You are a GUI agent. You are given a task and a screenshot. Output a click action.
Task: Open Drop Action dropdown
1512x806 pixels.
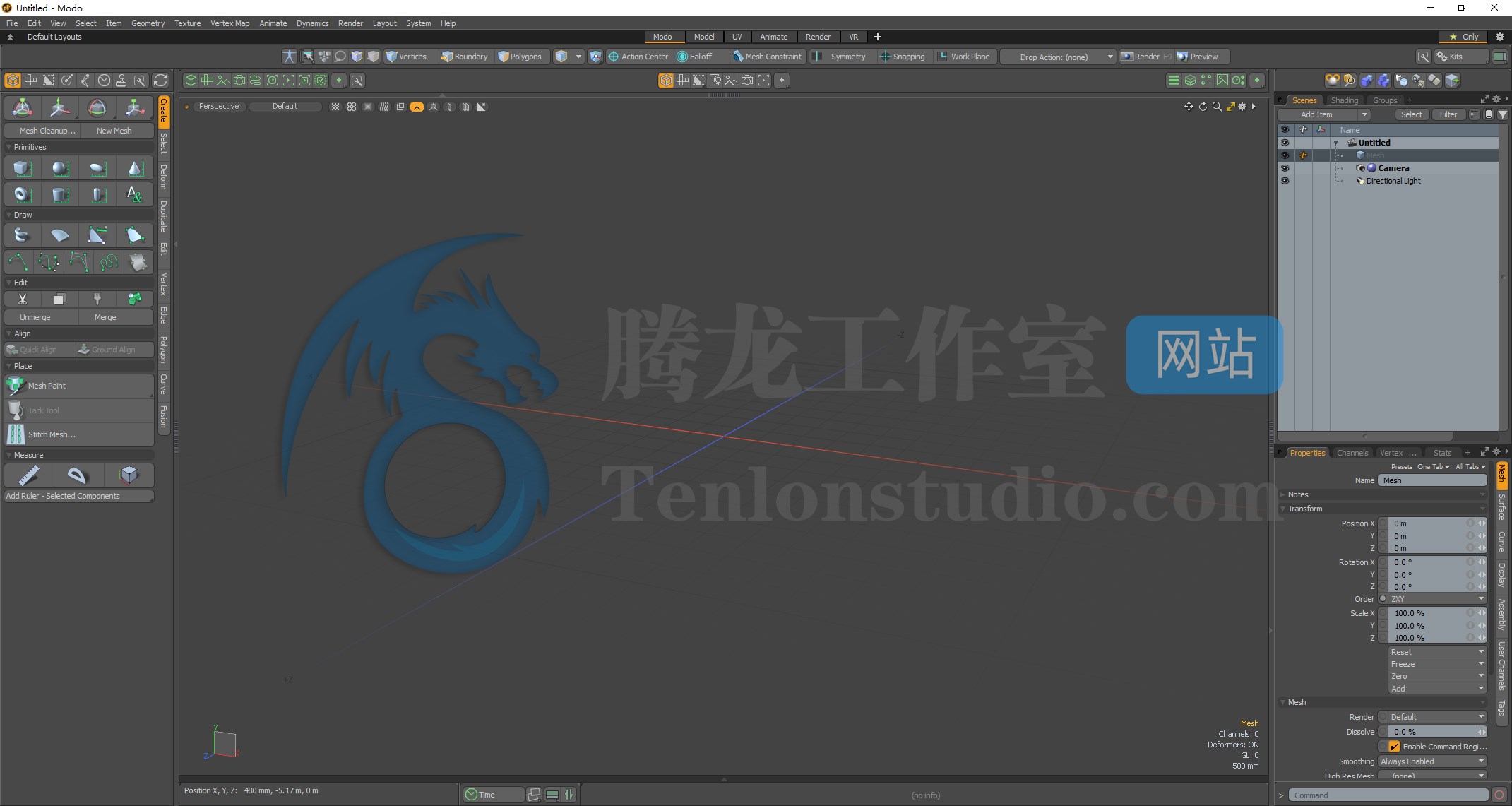coord(1058,57)
